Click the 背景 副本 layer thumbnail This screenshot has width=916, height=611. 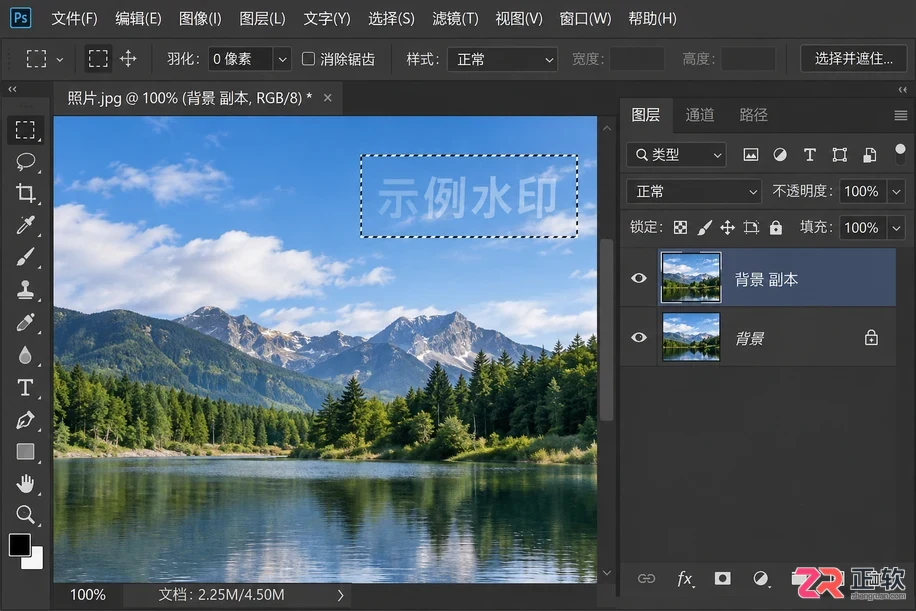[x=691, y=277]
